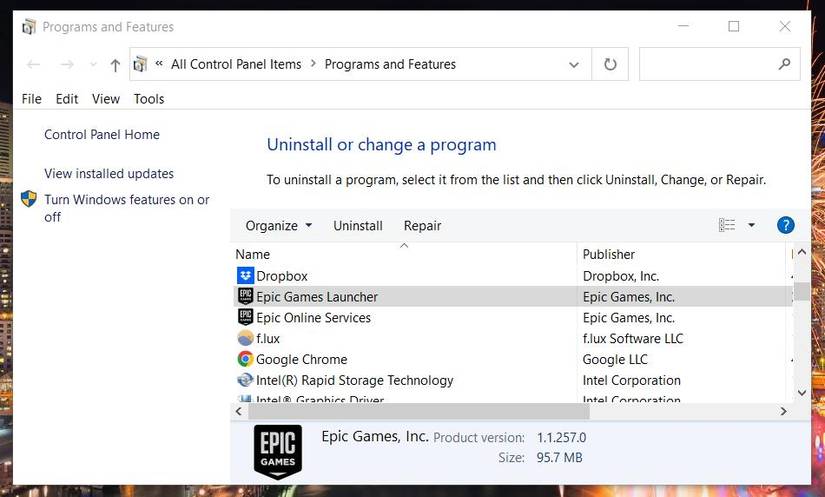Select the Google Chrome program name
The width and height of the screenshot is (825, 497).
click(301, 360)
